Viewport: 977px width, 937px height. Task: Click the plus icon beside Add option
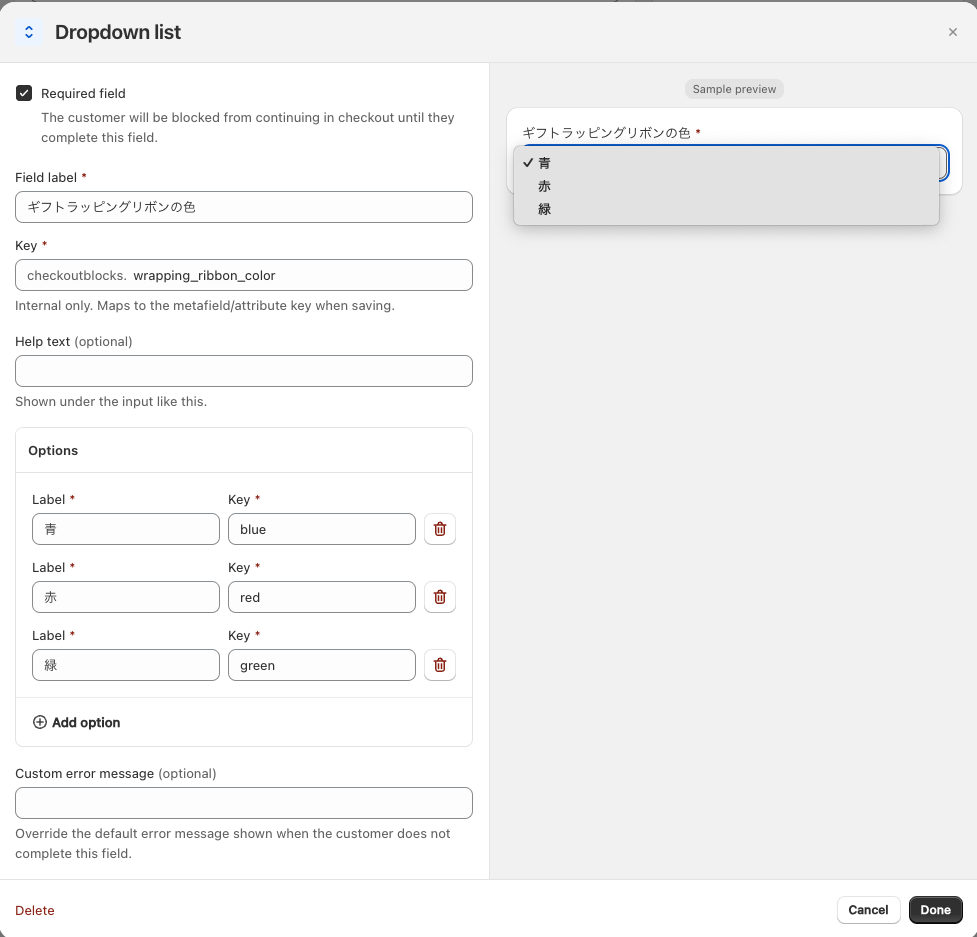tap(40, 722)
